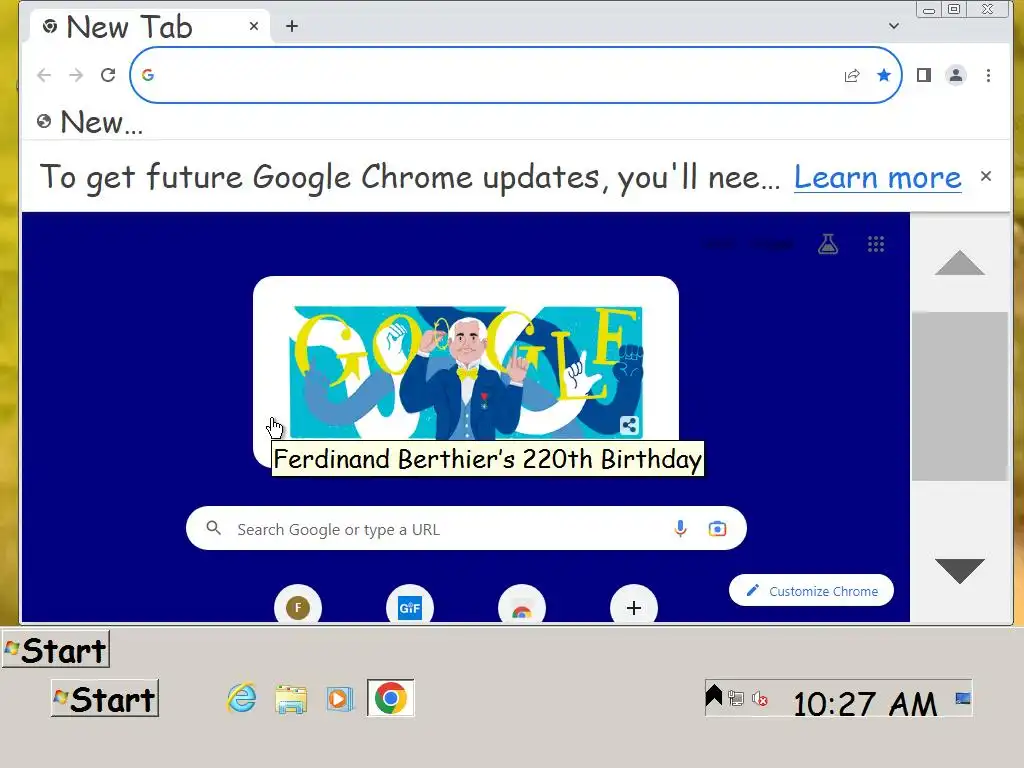The height and width of the screenshot is (768, 1024).
Task: Open the F shortcut tile
Action: tap(298, 607)
